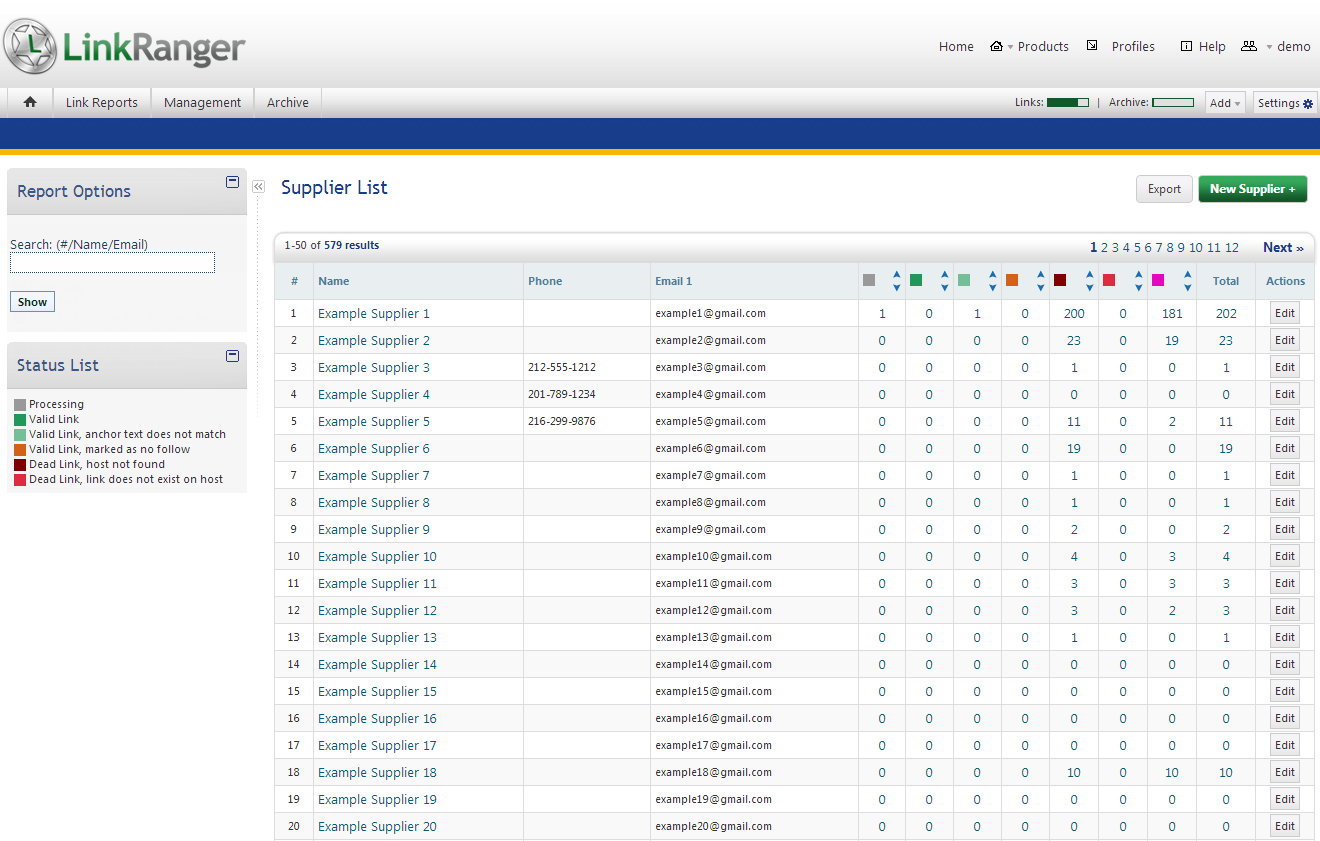Click the New Supplier + button
Image resolution: width=1320 pixels, height=841 pixels.
pyautogui.click(x=1252, y=189)
